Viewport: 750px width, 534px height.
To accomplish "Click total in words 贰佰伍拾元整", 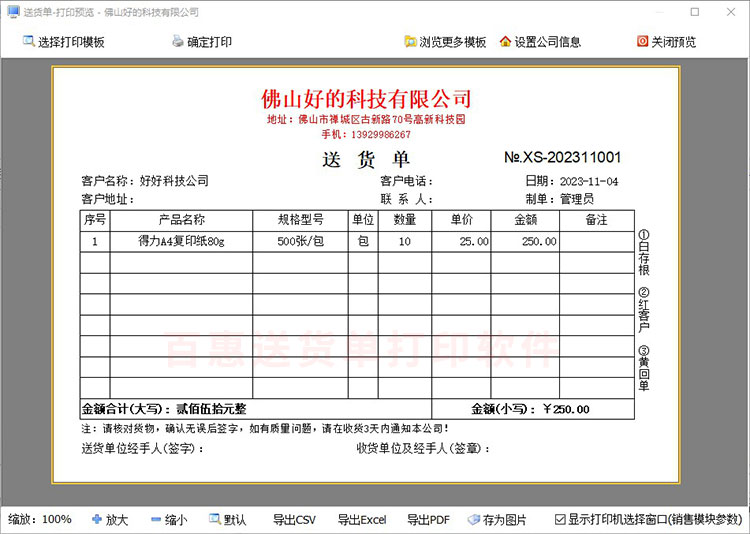I will click(211, 409).
